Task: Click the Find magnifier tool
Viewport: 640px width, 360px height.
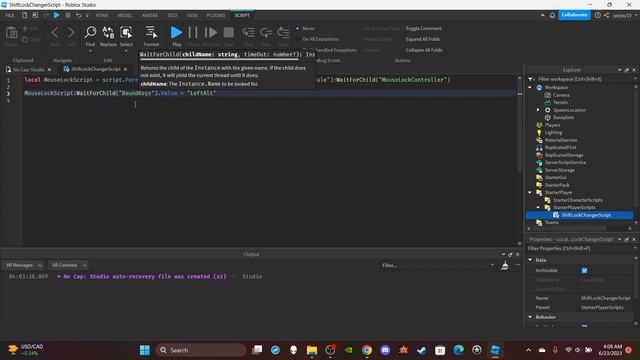Action: [x=90, y=33]
